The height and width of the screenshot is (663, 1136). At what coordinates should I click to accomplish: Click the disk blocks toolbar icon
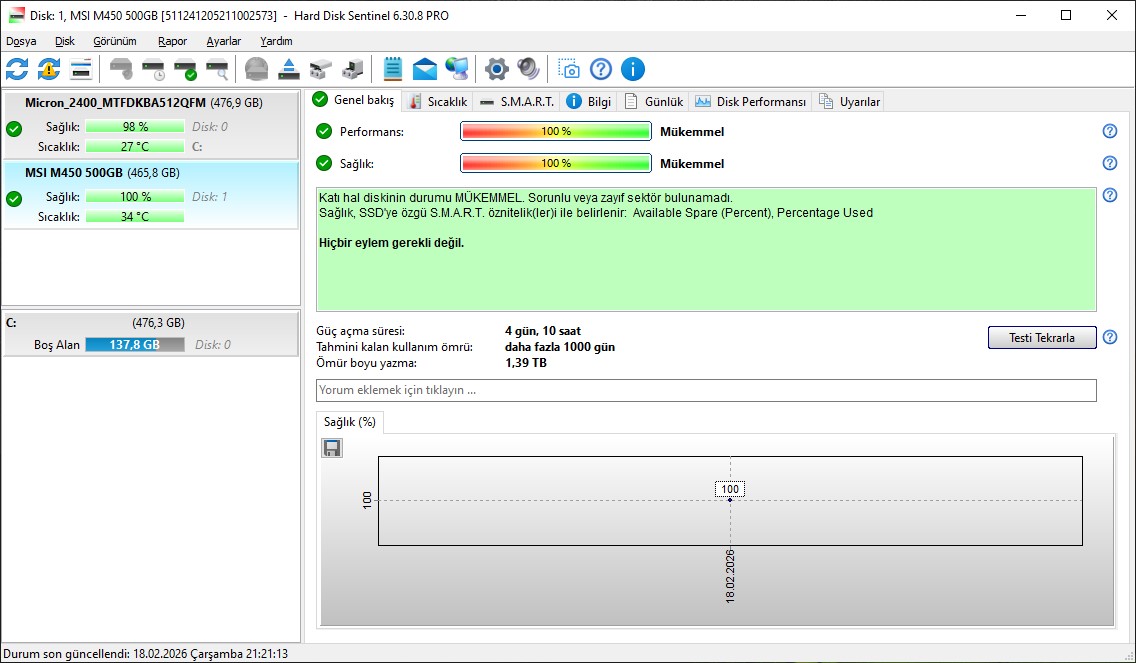(x=321, y=70)
